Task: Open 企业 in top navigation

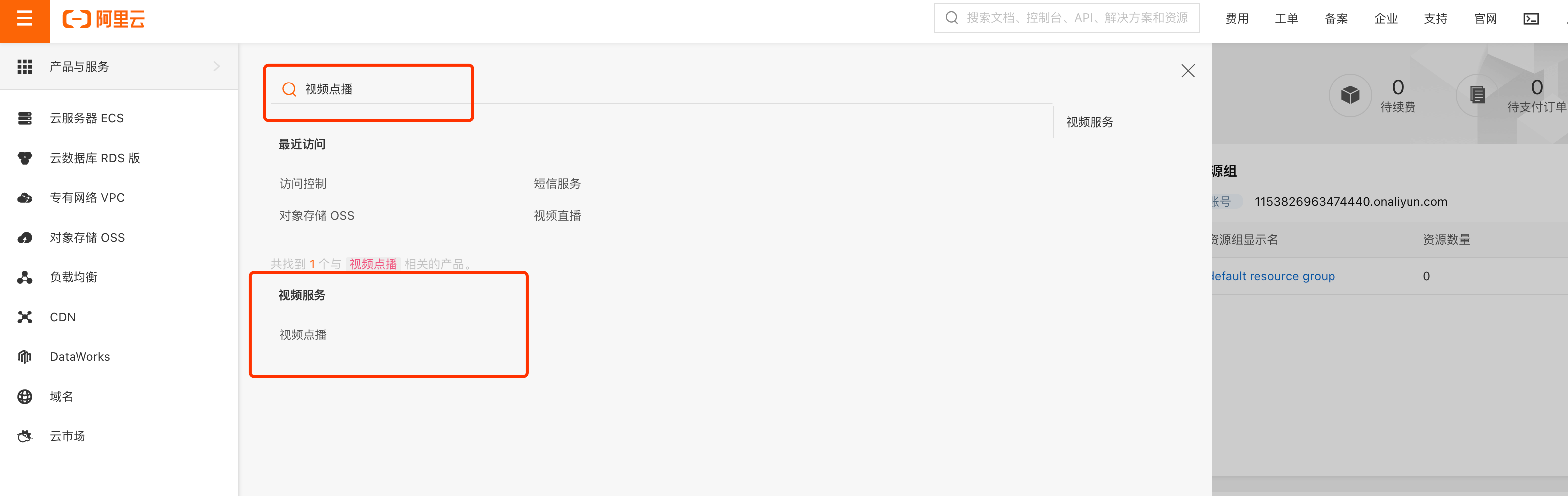Action: [x=1386, y=19]
